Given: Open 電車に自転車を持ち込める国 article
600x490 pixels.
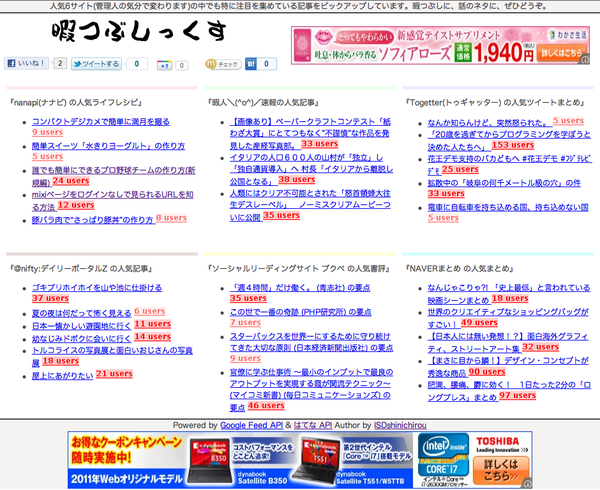Looking at the screenshot, I should click(x=508, y=207).
